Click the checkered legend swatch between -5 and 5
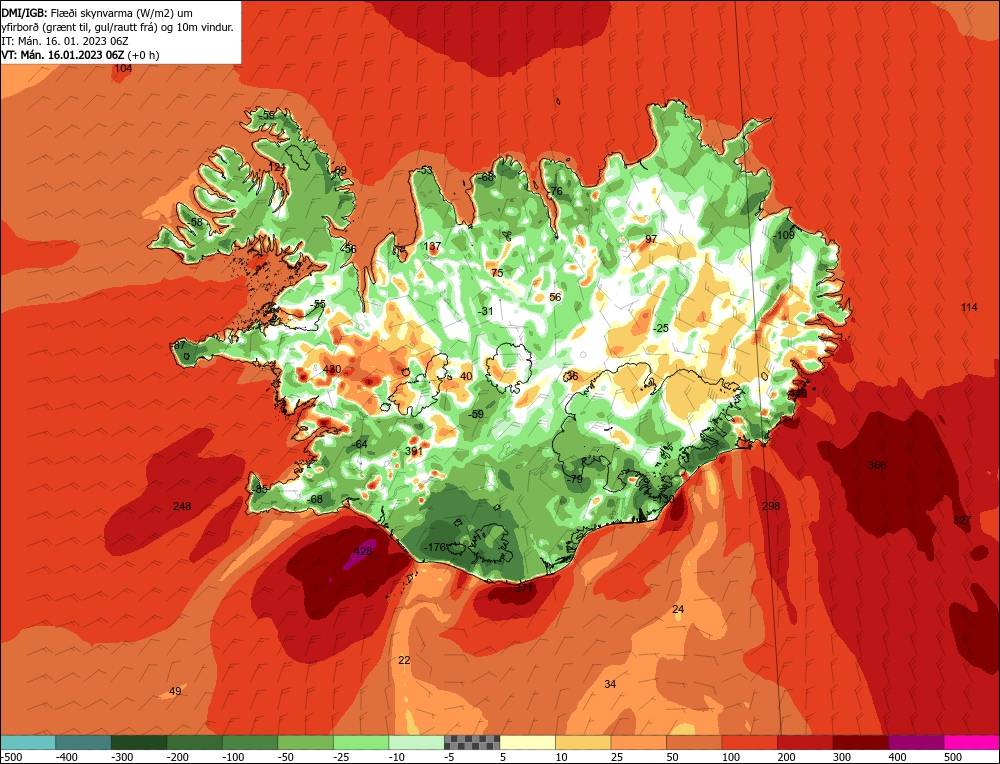The image size is (1000, 764). click(x=472, y=742)
